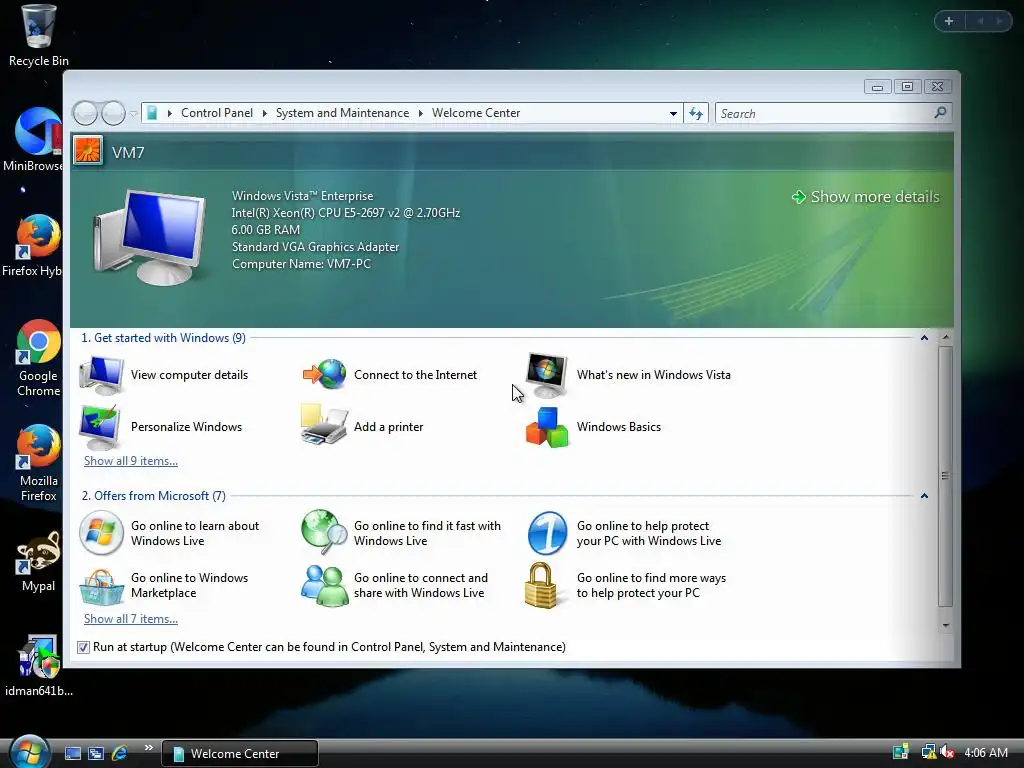Click Show all 9 items link

point(131,461)
